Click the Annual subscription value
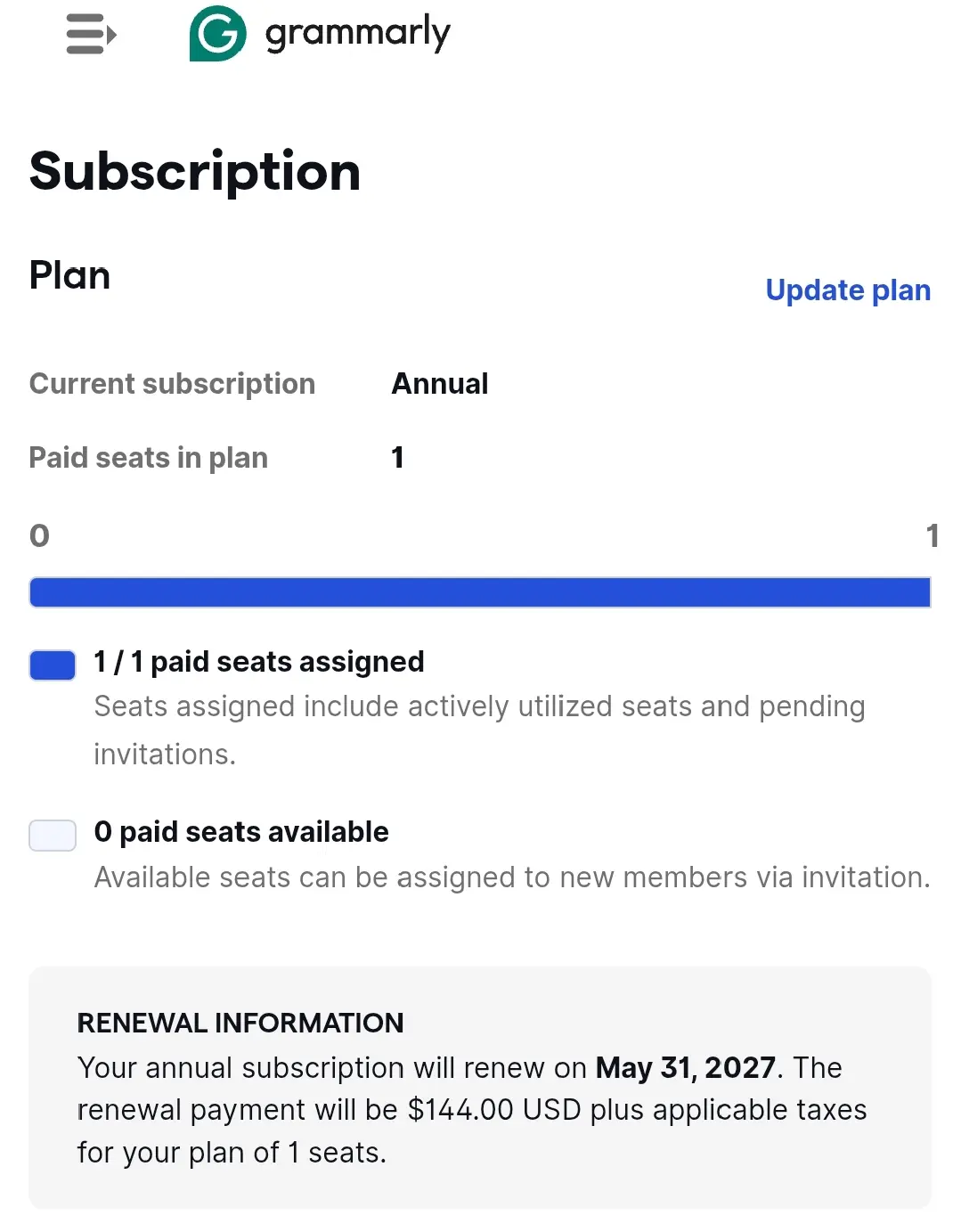 (440, 384)
